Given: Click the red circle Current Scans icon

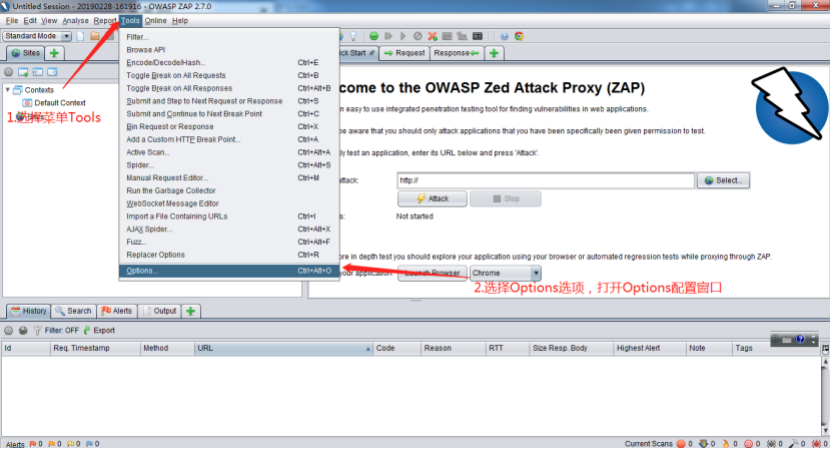Looking at the screenshot, I should coord(681,444).
